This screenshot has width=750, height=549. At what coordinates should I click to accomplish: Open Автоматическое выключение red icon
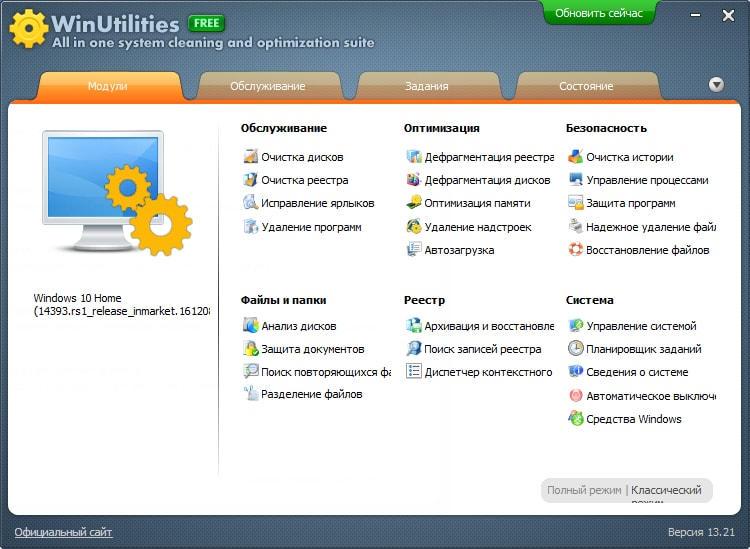coord(576,395)
